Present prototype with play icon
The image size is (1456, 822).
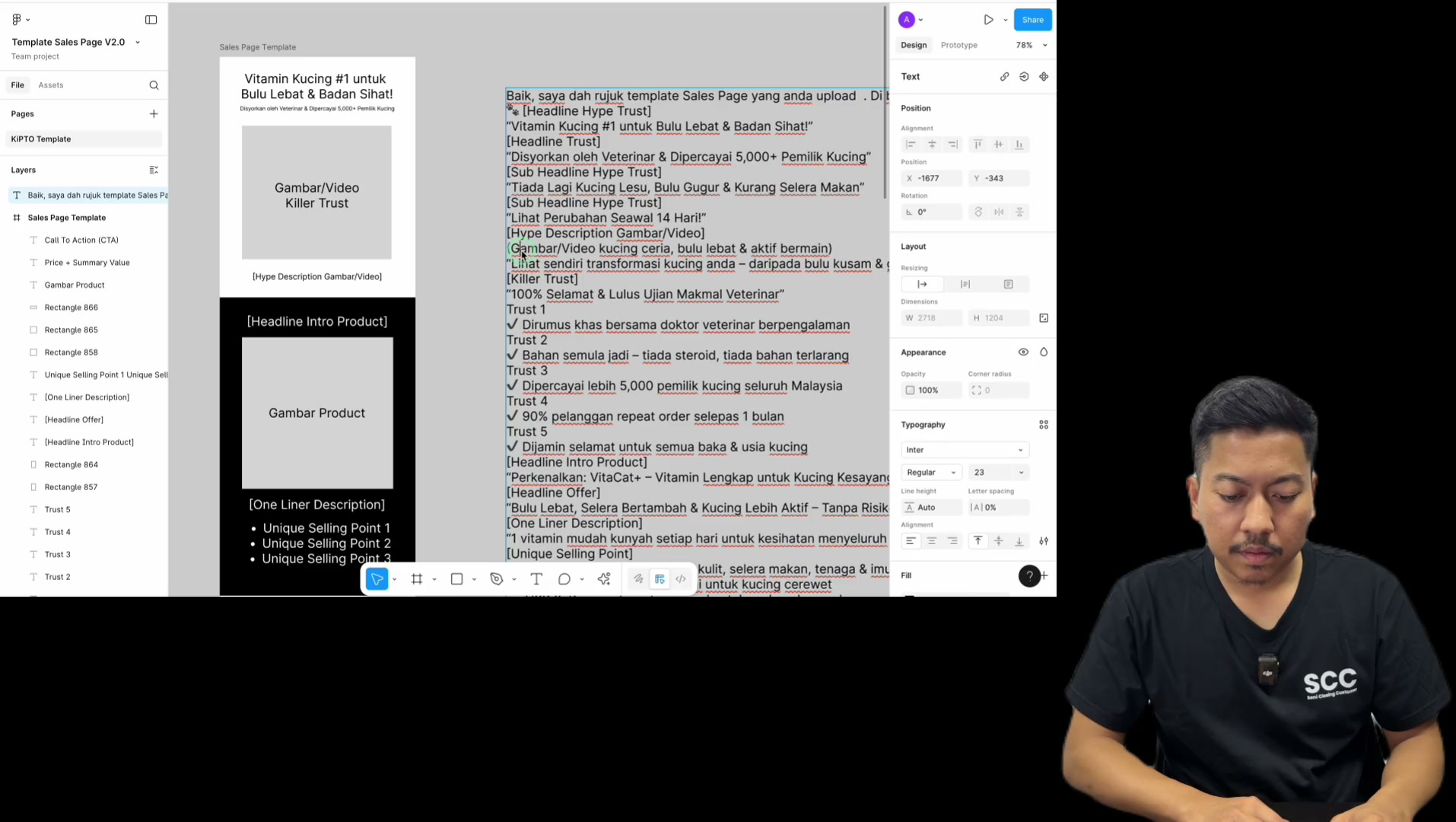(988, 20)
